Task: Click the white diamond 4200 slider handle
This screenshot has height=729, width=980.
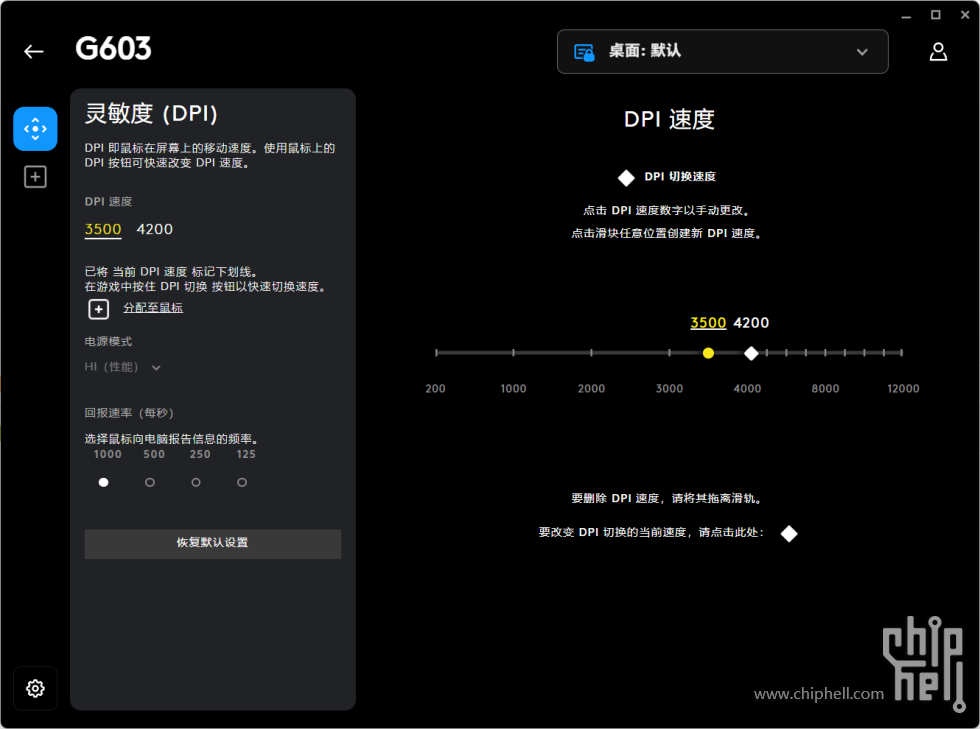Action: click(x=751, y=353)
